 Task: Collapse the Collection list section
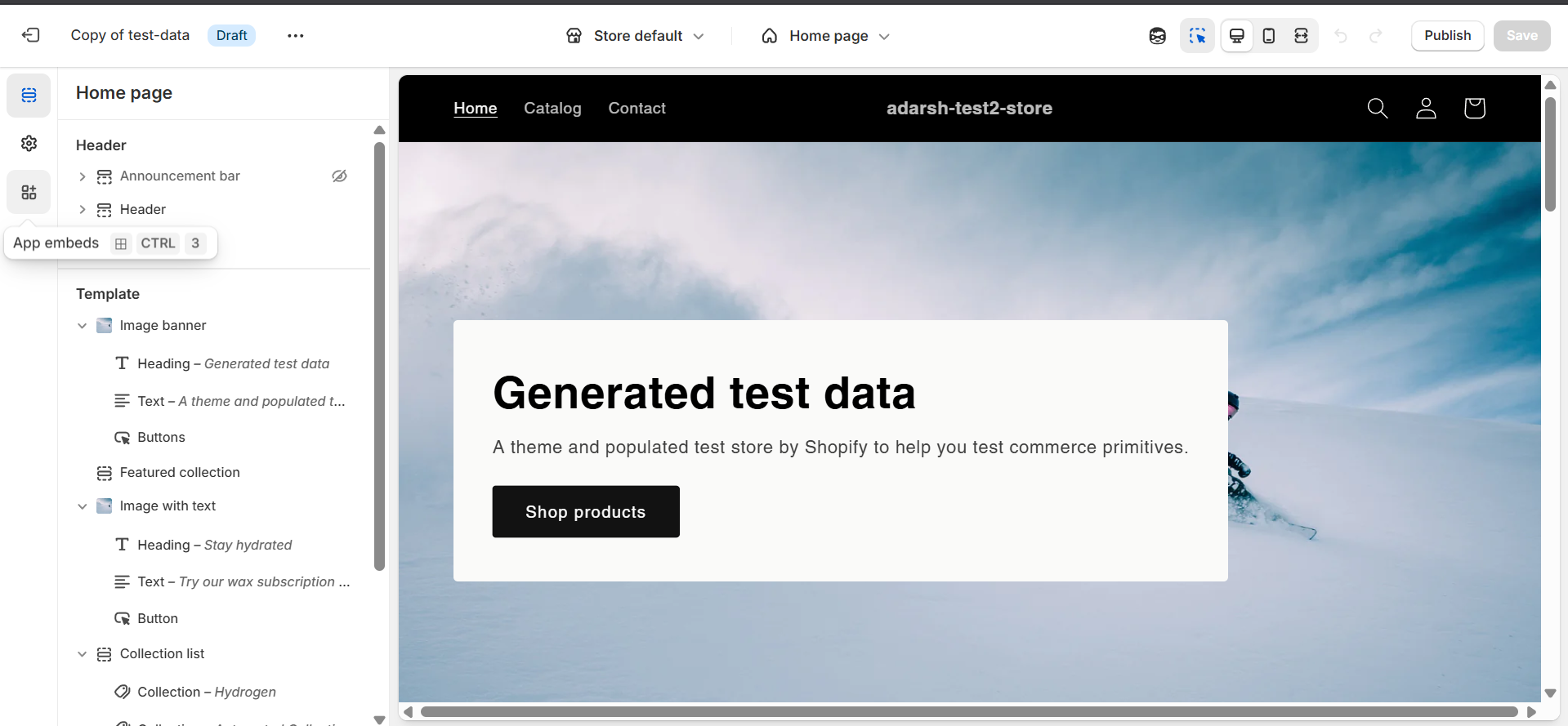(x=82, y=654)
